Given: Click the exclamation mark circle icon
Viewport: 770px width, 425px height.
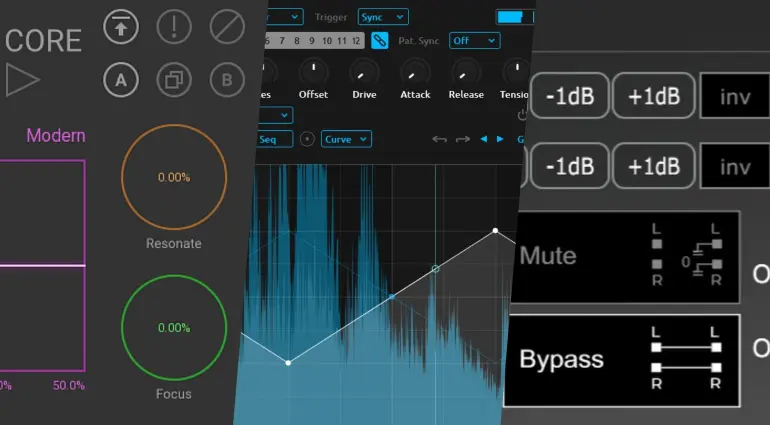Looking at the screenshot, I should pos(174,27).
